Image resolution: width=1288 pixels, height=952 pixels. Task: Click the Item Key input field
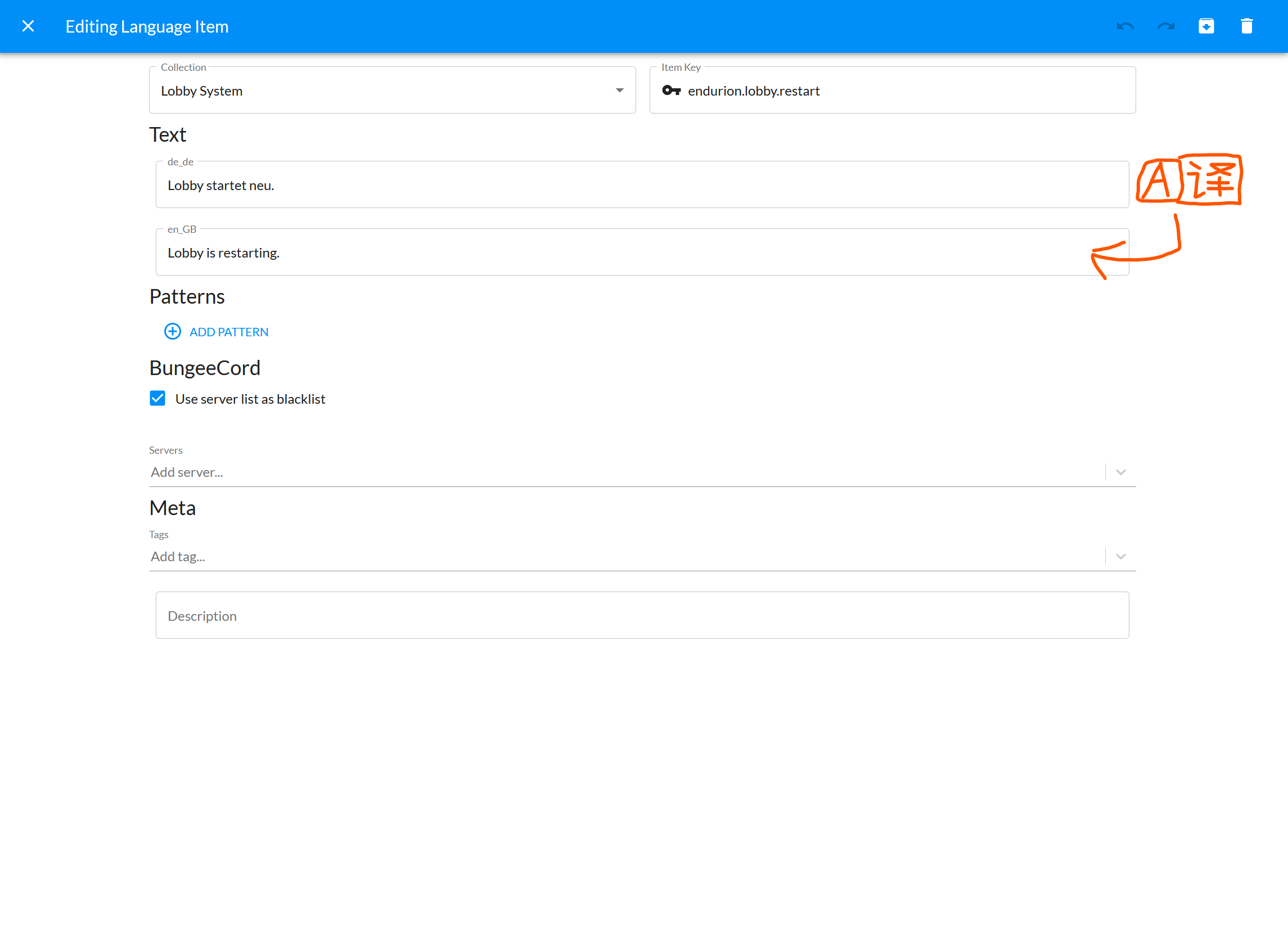tap(905, 91)
